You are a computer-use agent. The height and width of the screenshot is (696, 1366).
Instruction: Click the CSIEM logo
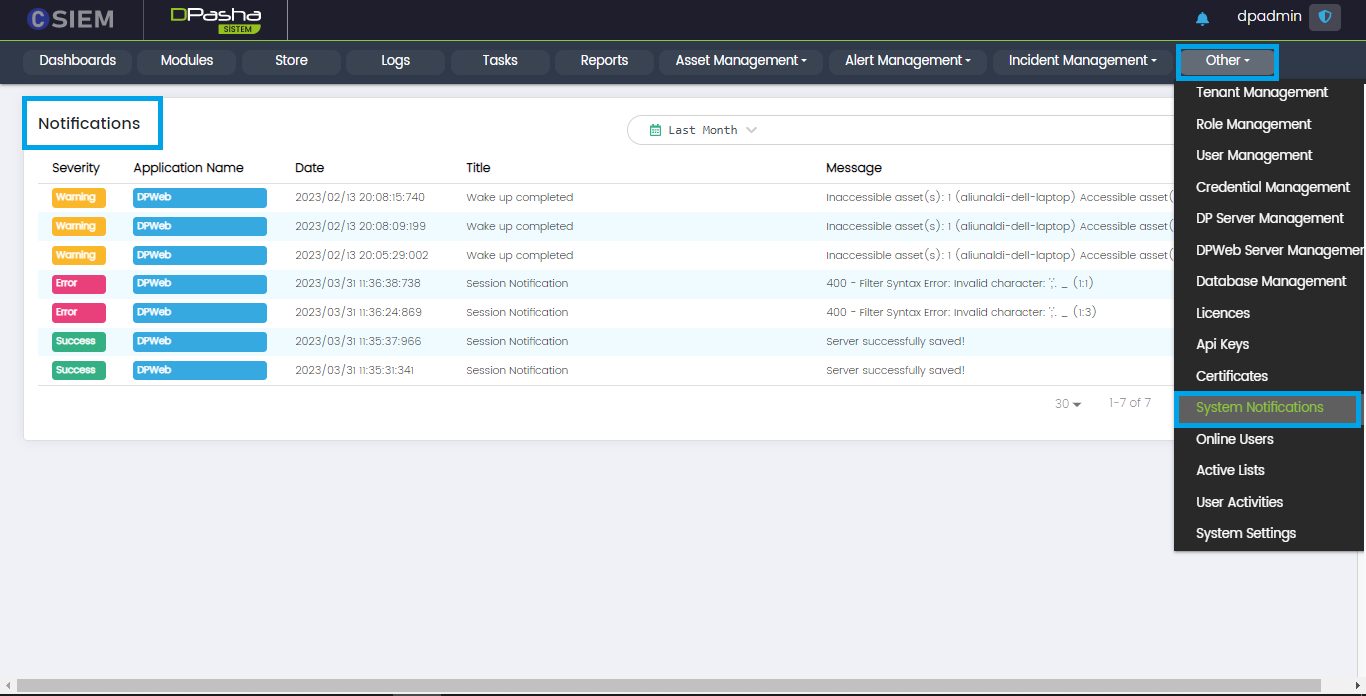click(70, 19)
